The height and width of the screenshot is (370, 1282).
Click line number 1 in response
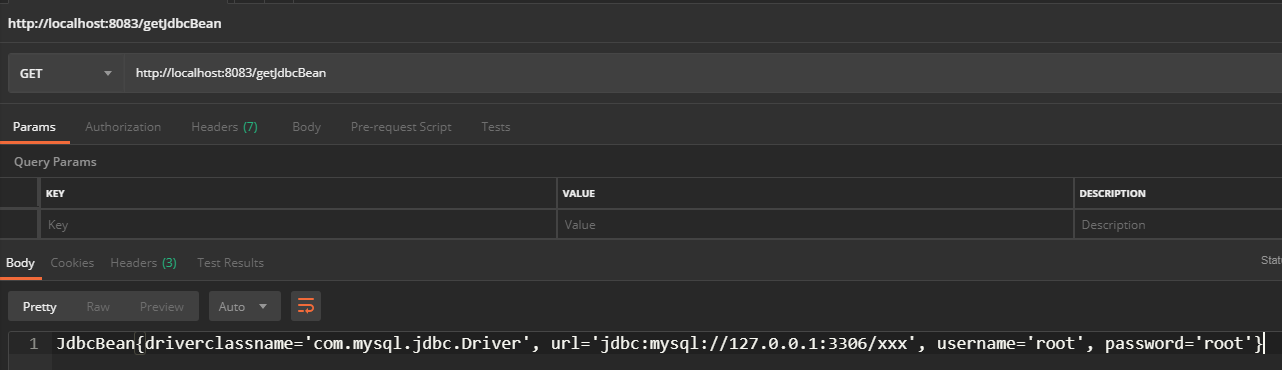coord(34,345)
